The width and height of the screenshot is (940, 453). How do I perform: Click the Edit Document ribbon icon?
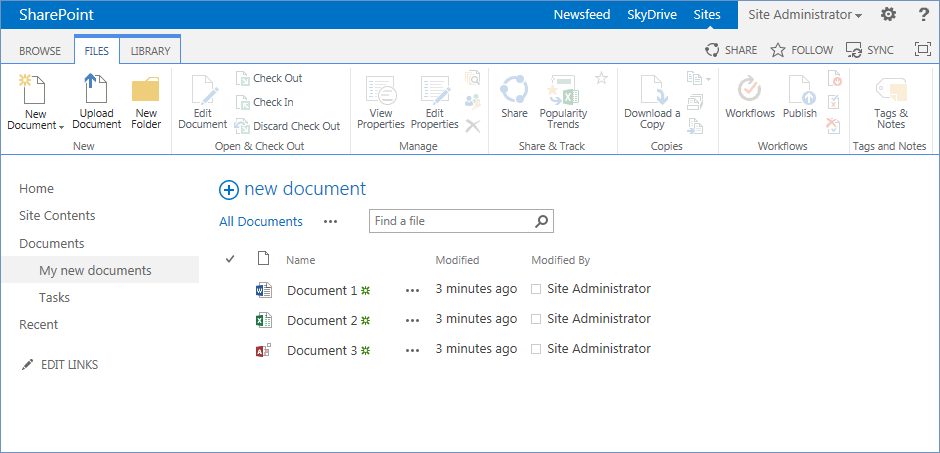(x=203, y=89)
